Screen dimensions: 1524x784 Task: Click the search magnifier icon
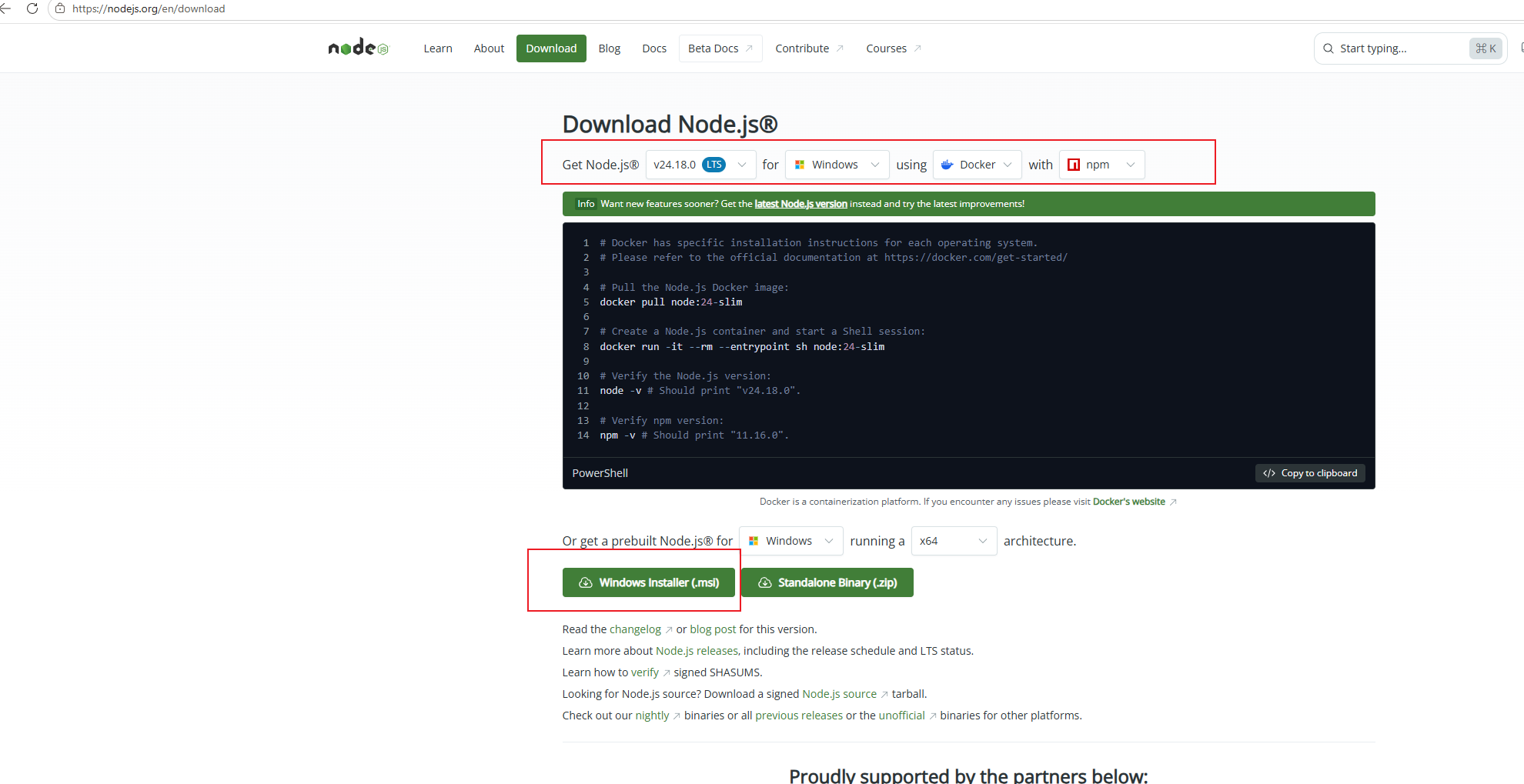[x=1328, y=48]
